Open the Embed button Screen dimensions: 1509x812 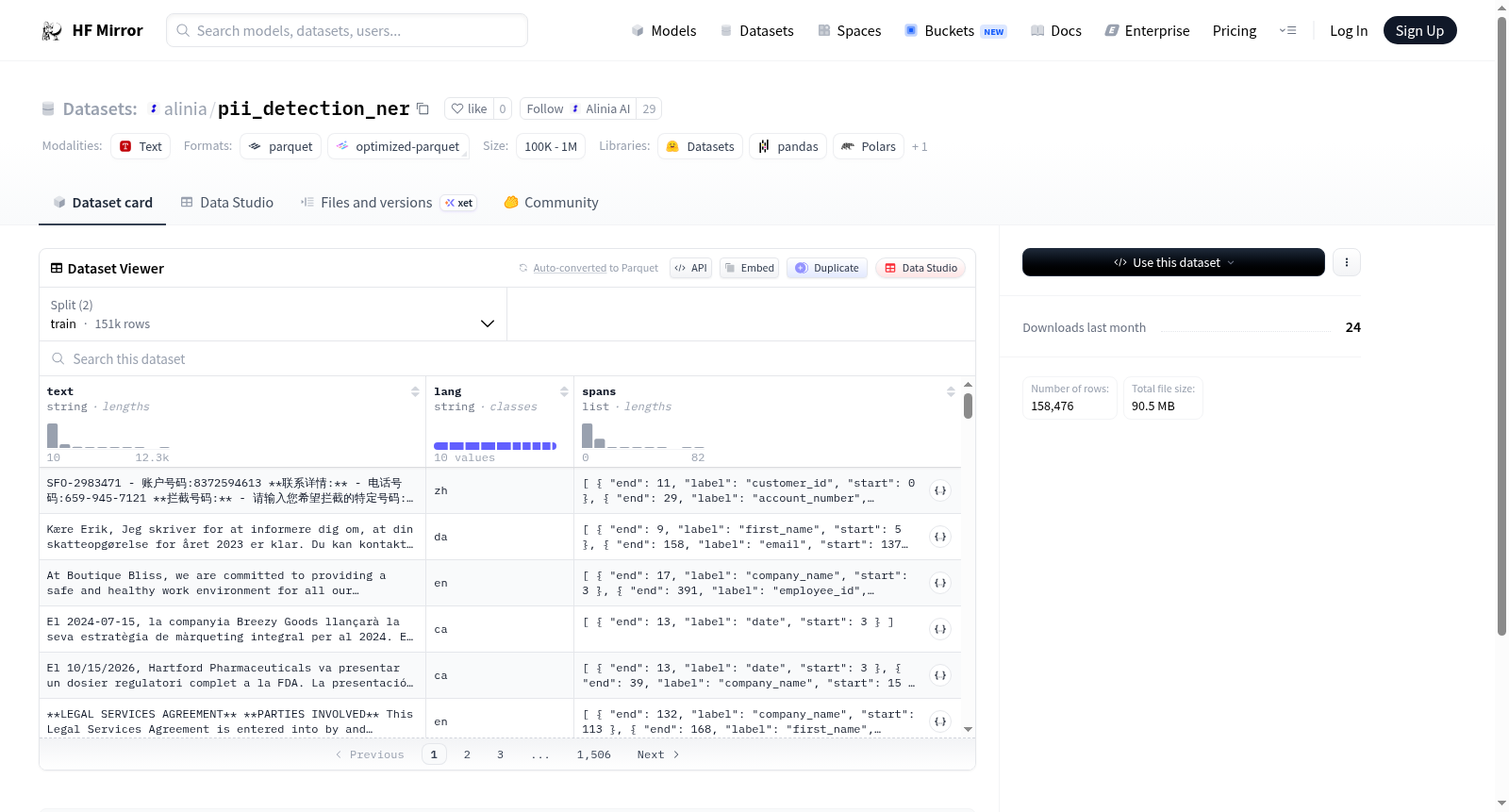[749, 268]
